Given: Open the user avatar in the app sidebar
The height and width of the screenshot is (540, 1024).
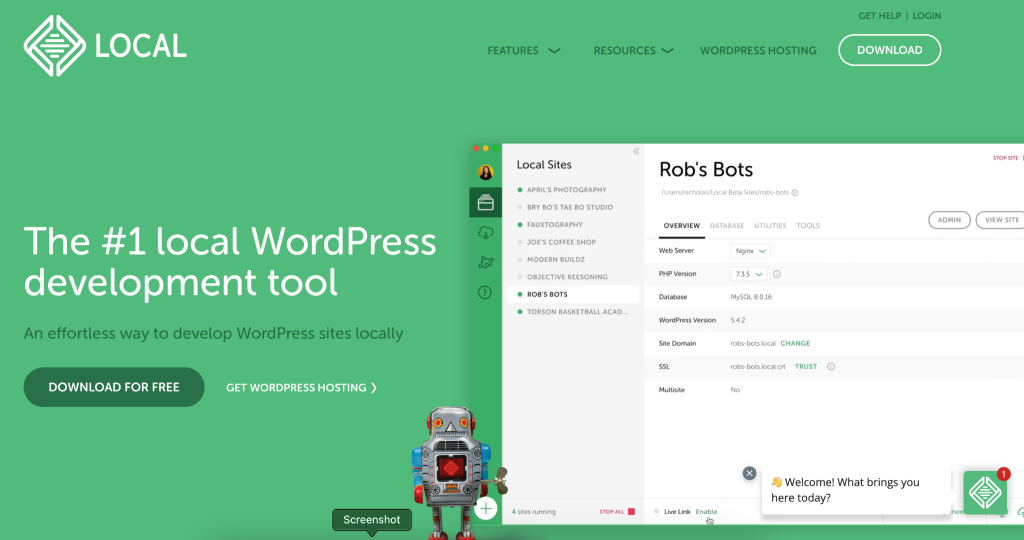Looking at the screenshot, I should (x=485, y=172).
